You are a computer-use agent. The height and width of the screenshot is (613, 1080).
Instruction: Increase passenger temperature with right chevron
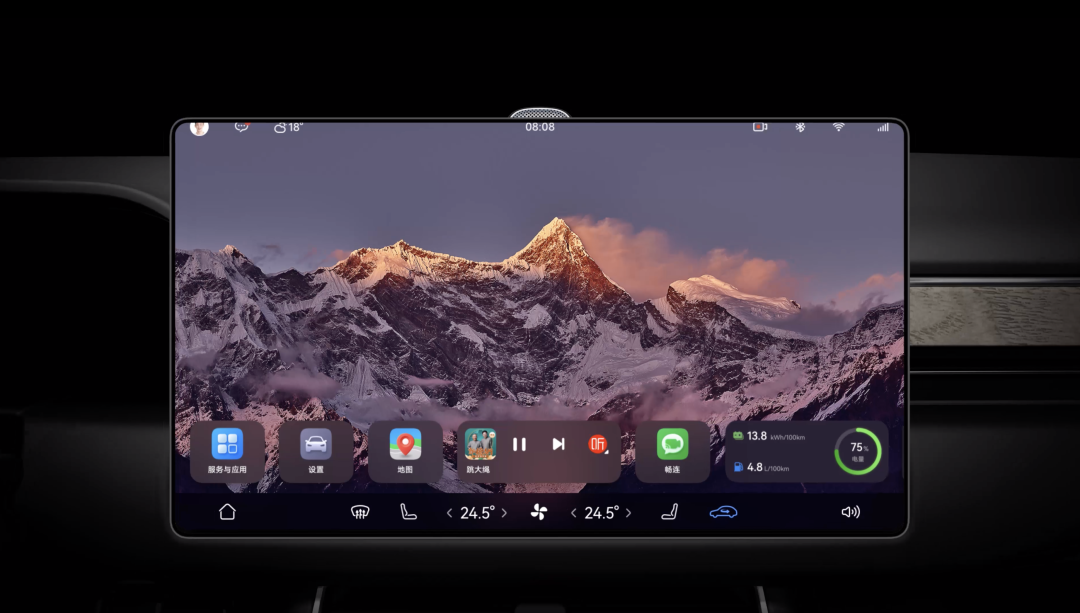click(628, 513)
